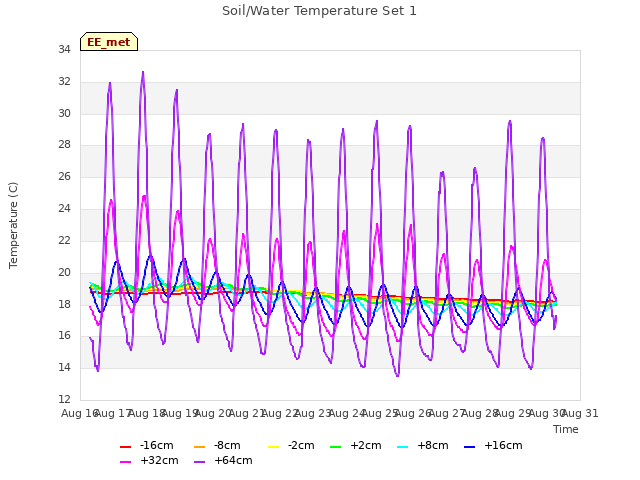Viewport: 640px width, 480px height.
Task: Click the 18 y-axis tick label
Action: [64, 304]
